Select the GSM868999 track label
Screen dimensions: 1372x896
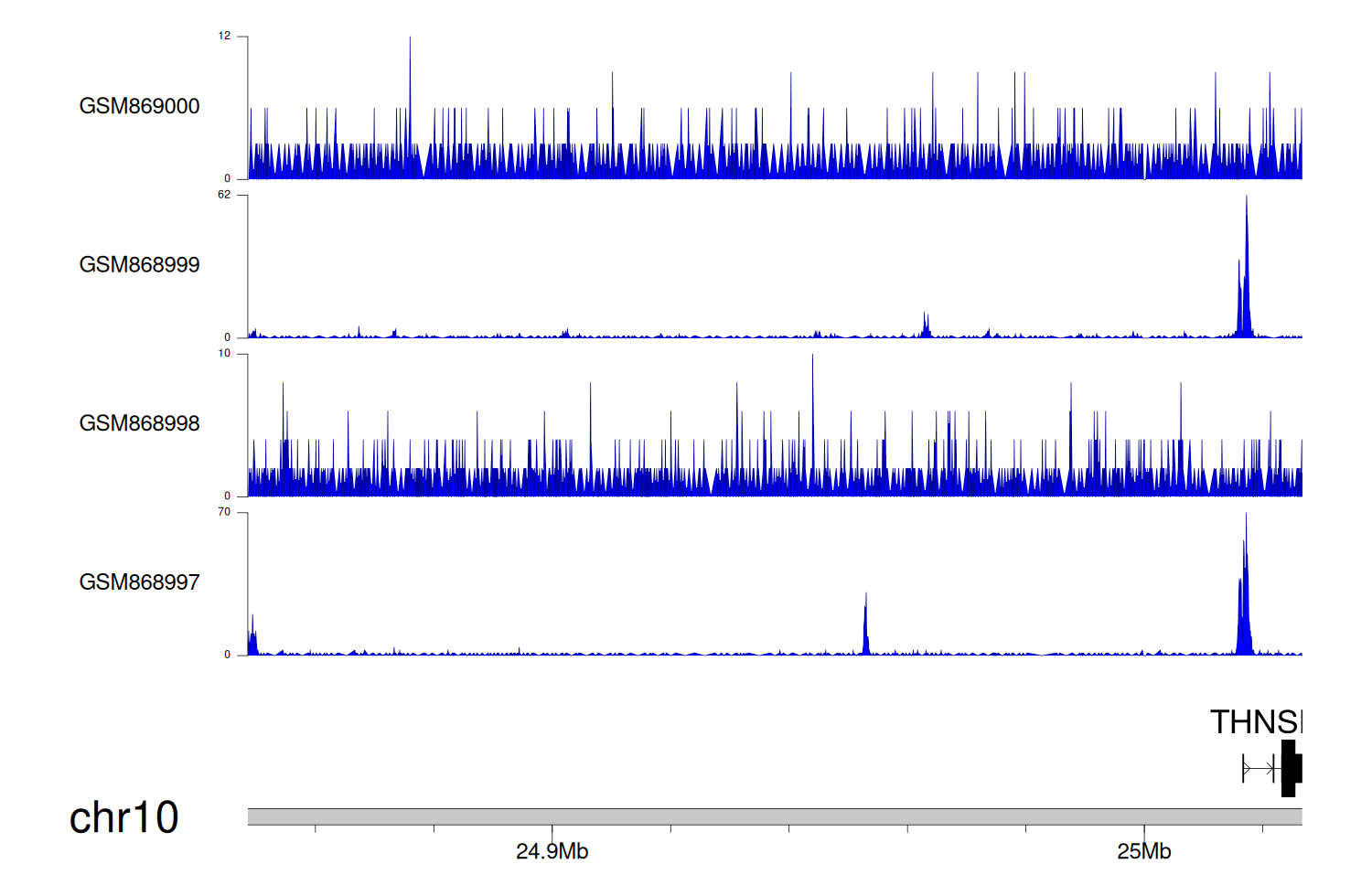click(139, 265)
